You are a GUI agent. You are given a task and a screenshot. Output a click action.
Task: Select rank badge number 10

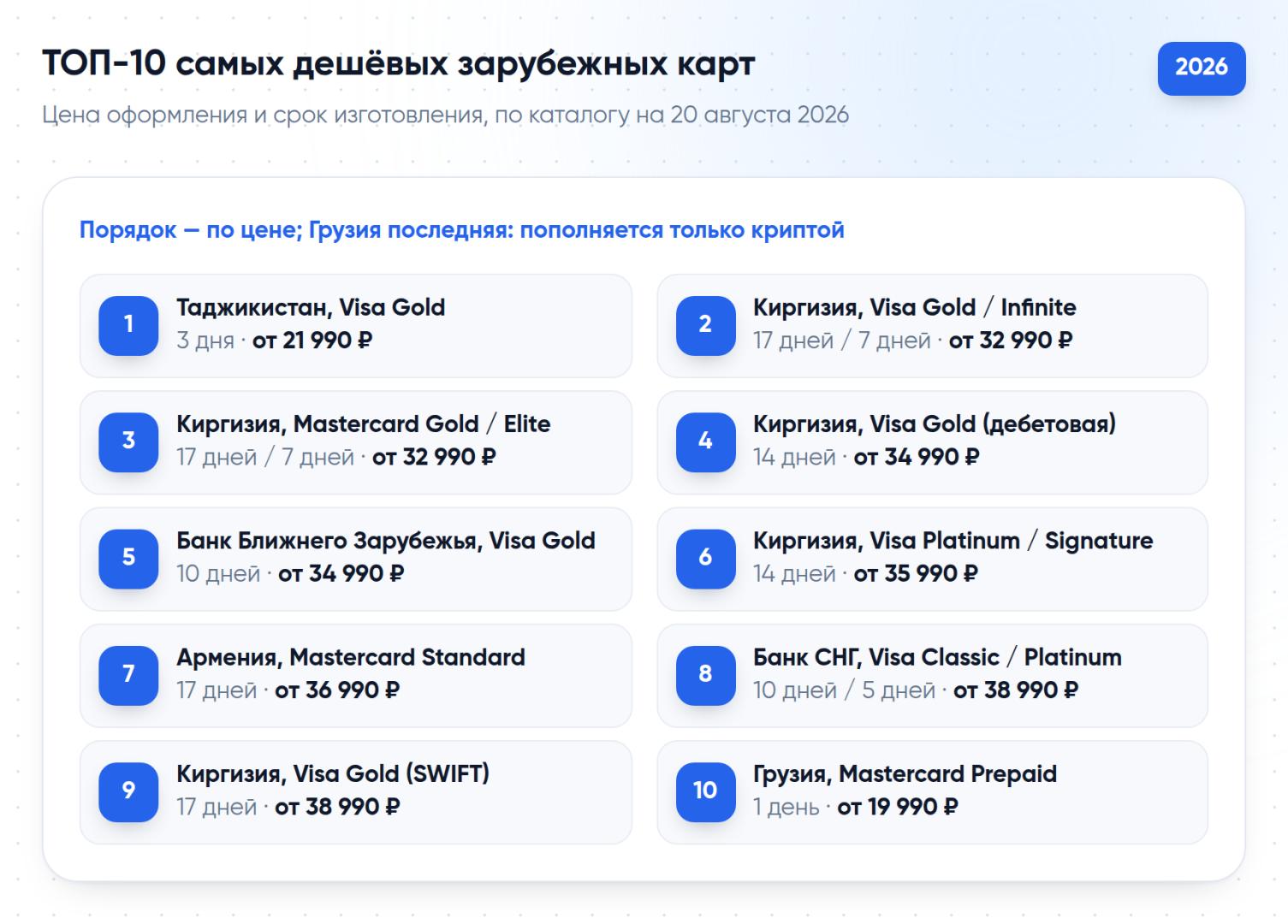coord(705,791)
